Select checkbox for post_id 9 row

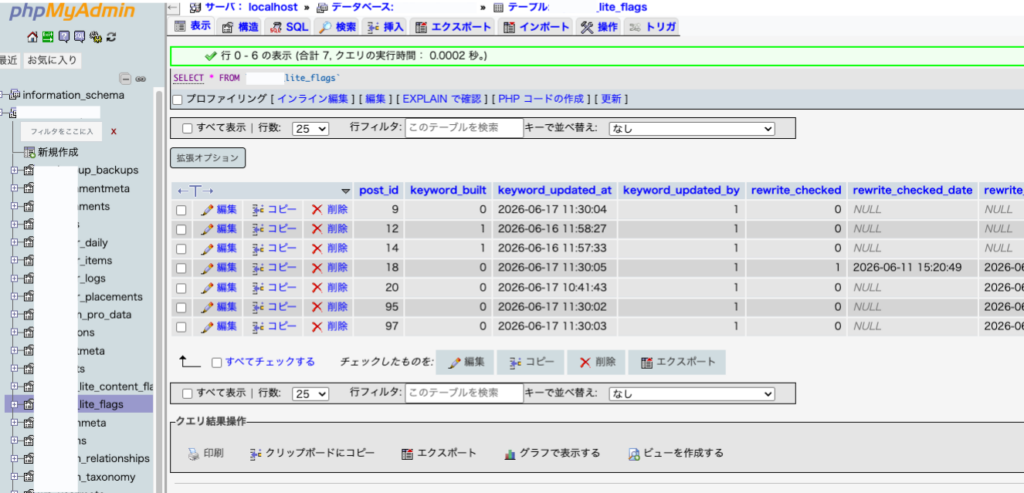(182, 210)
